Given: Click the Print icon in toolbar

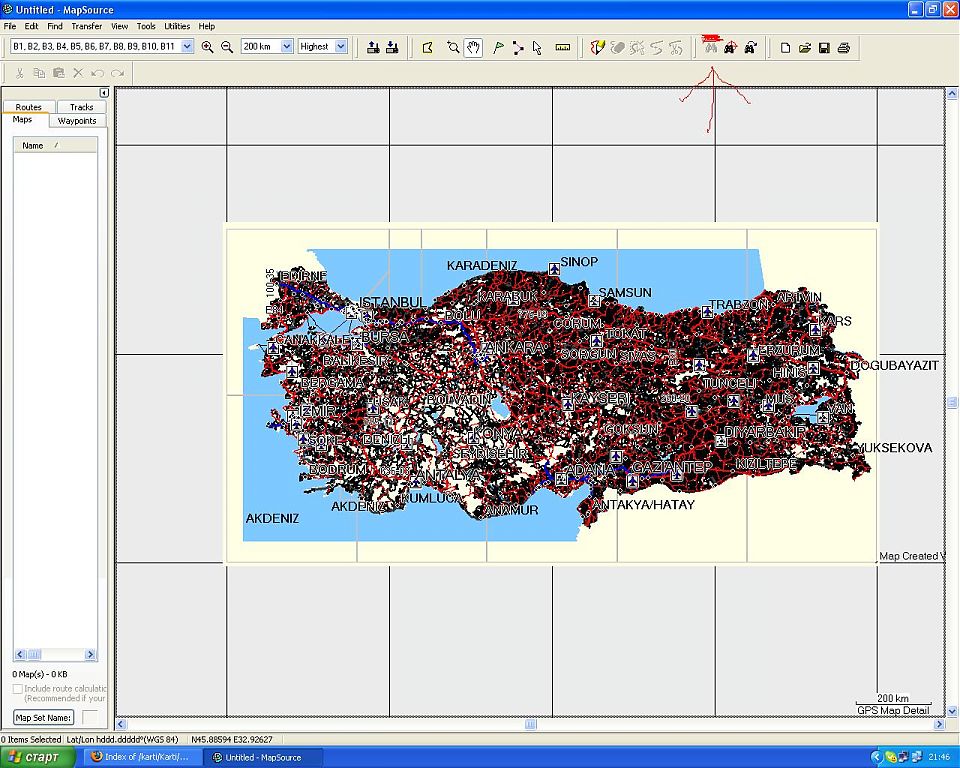Looking at the screenshot, I should [x=843, y=47].
